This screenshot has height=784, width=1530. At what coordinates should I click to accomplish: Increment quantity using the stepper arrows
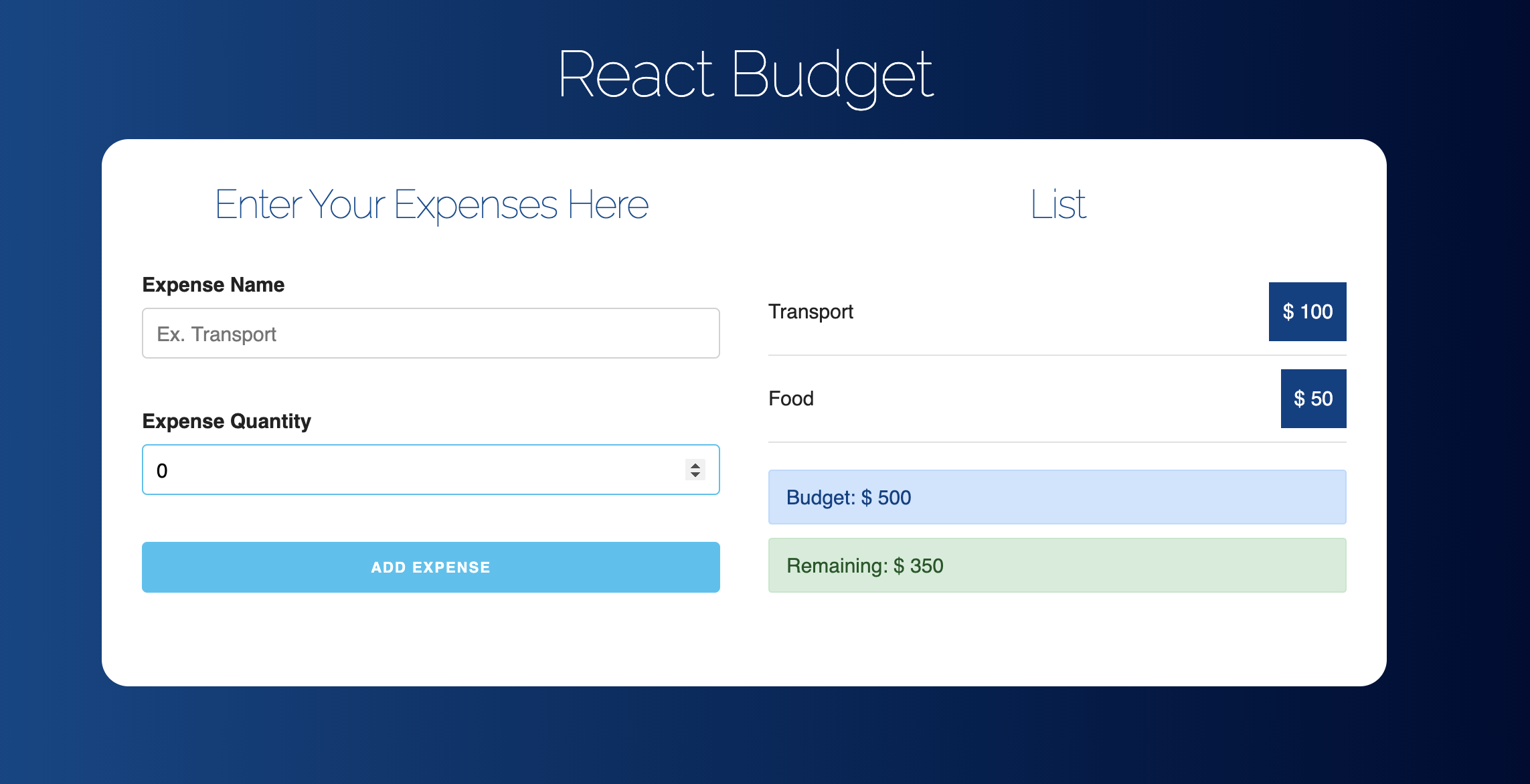(x=695, y=466)
